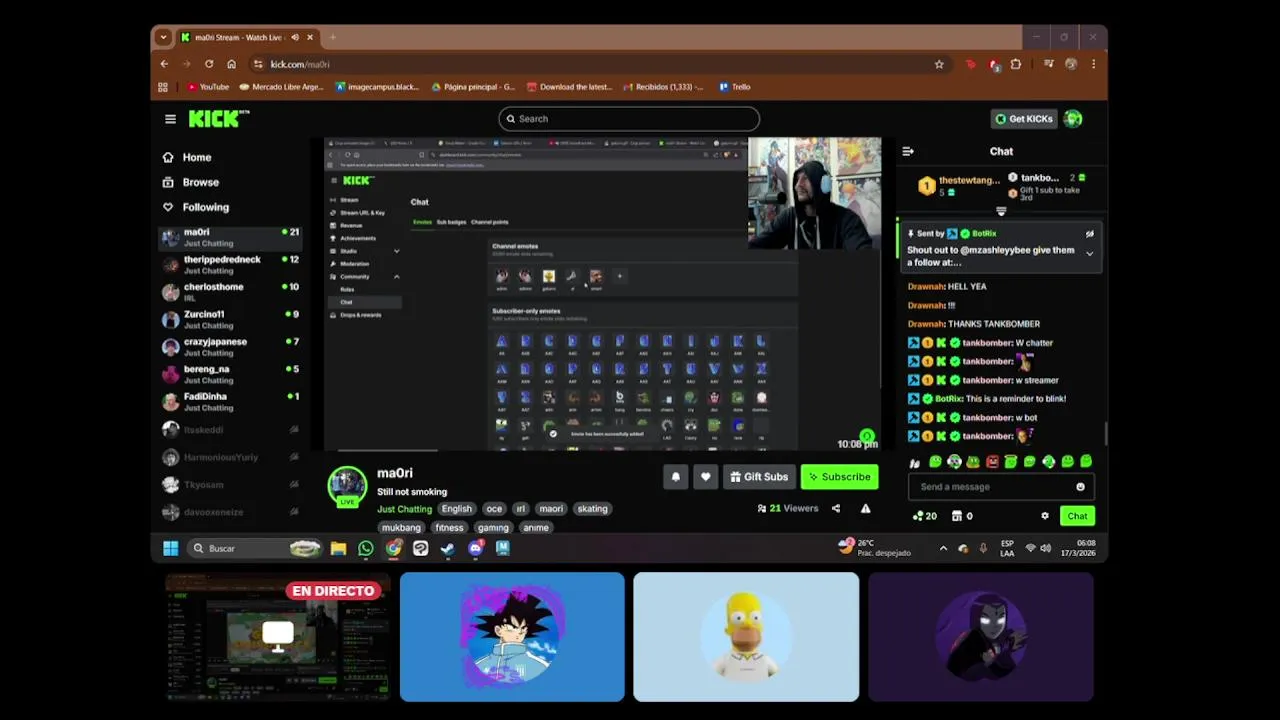This screenshot has width=1280, height=720.
Task: Open Chrome three-dot menu
Action: point(1093,64)
